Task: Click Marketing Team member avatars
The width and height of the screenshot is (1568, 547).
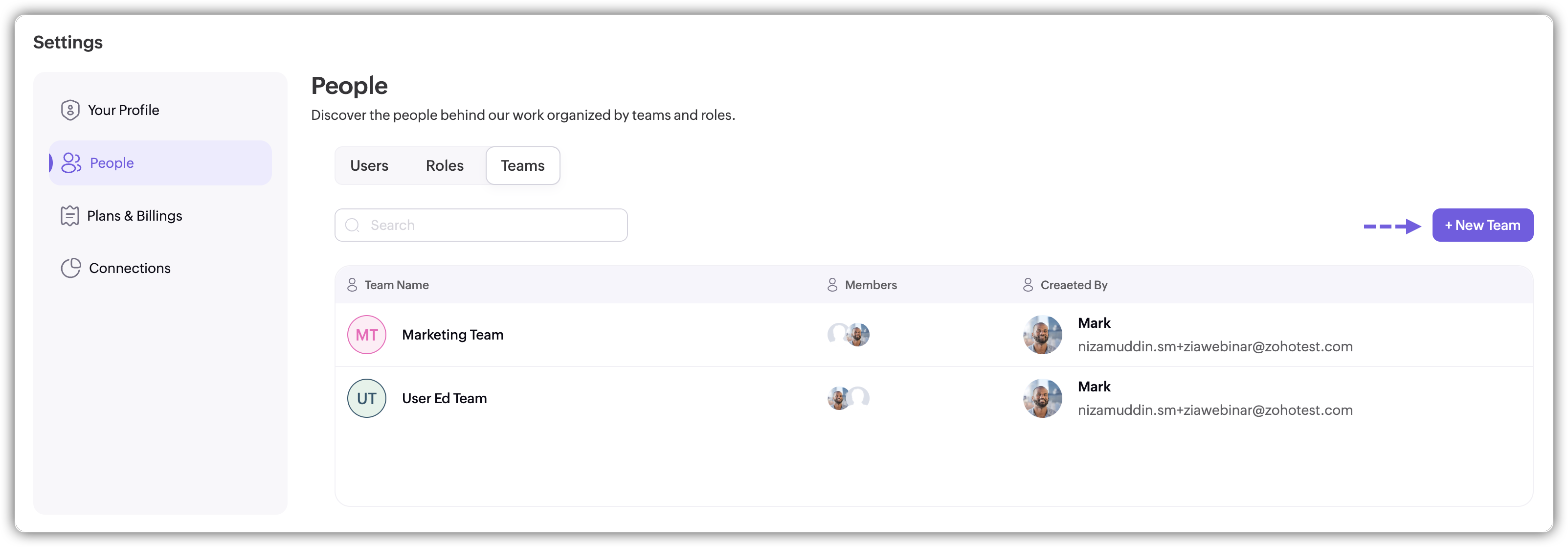Action: 848,334
